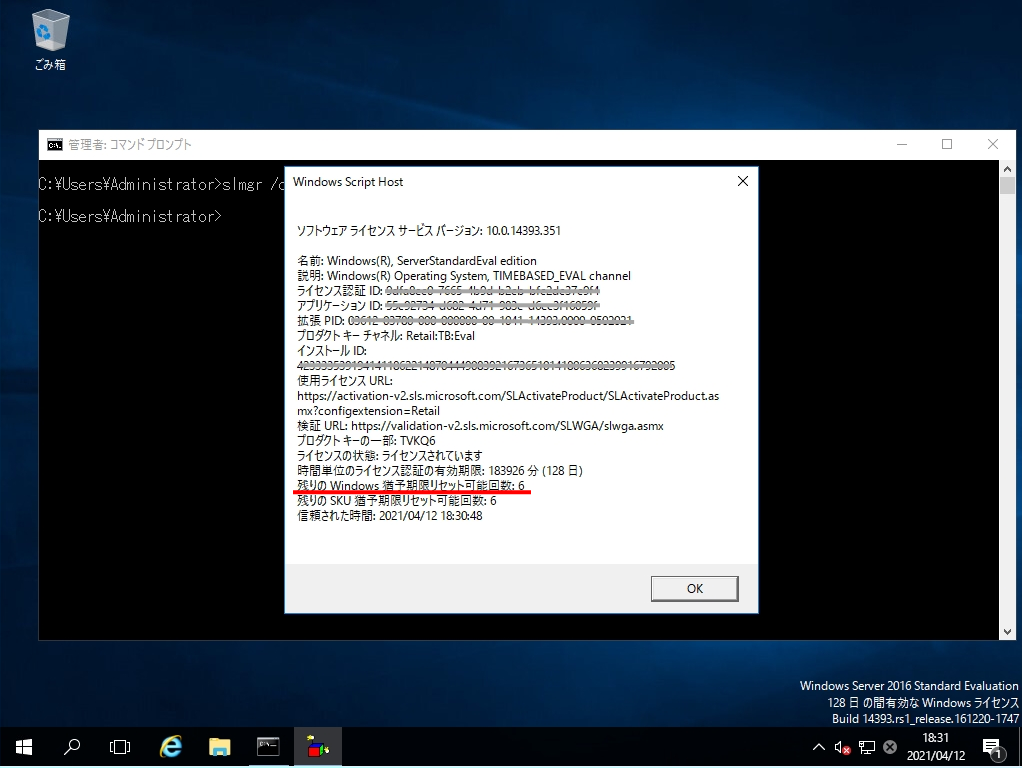
Task: Select the Windows Script Host taskbar icon
Action: point(317,747)
